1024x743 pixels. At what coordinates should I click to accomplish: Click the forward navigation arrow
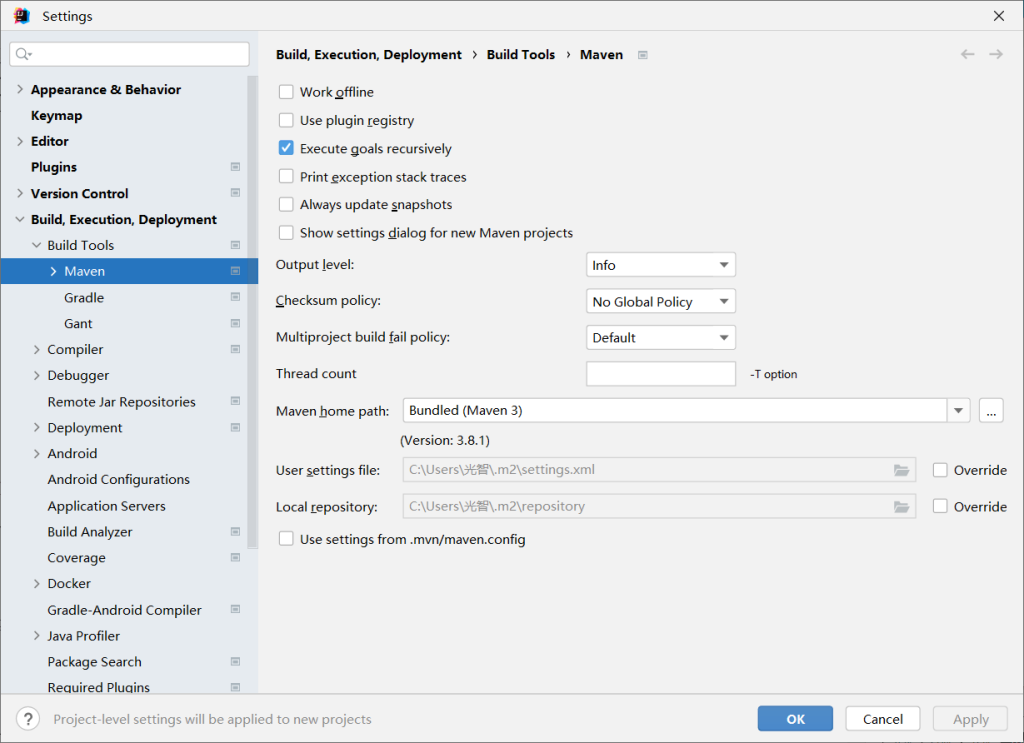(x=995, y=54)
